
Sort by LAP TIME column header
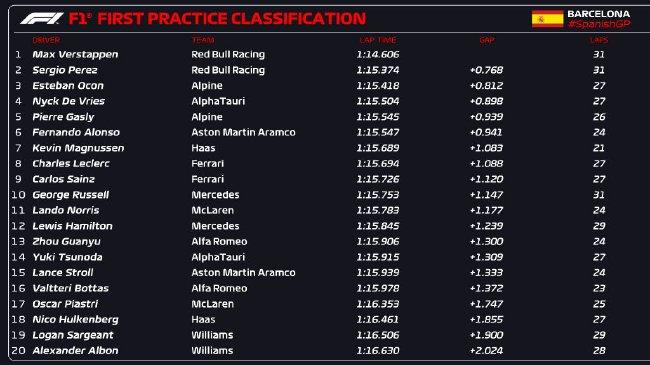pyautogui.click(x=378, y=40)
